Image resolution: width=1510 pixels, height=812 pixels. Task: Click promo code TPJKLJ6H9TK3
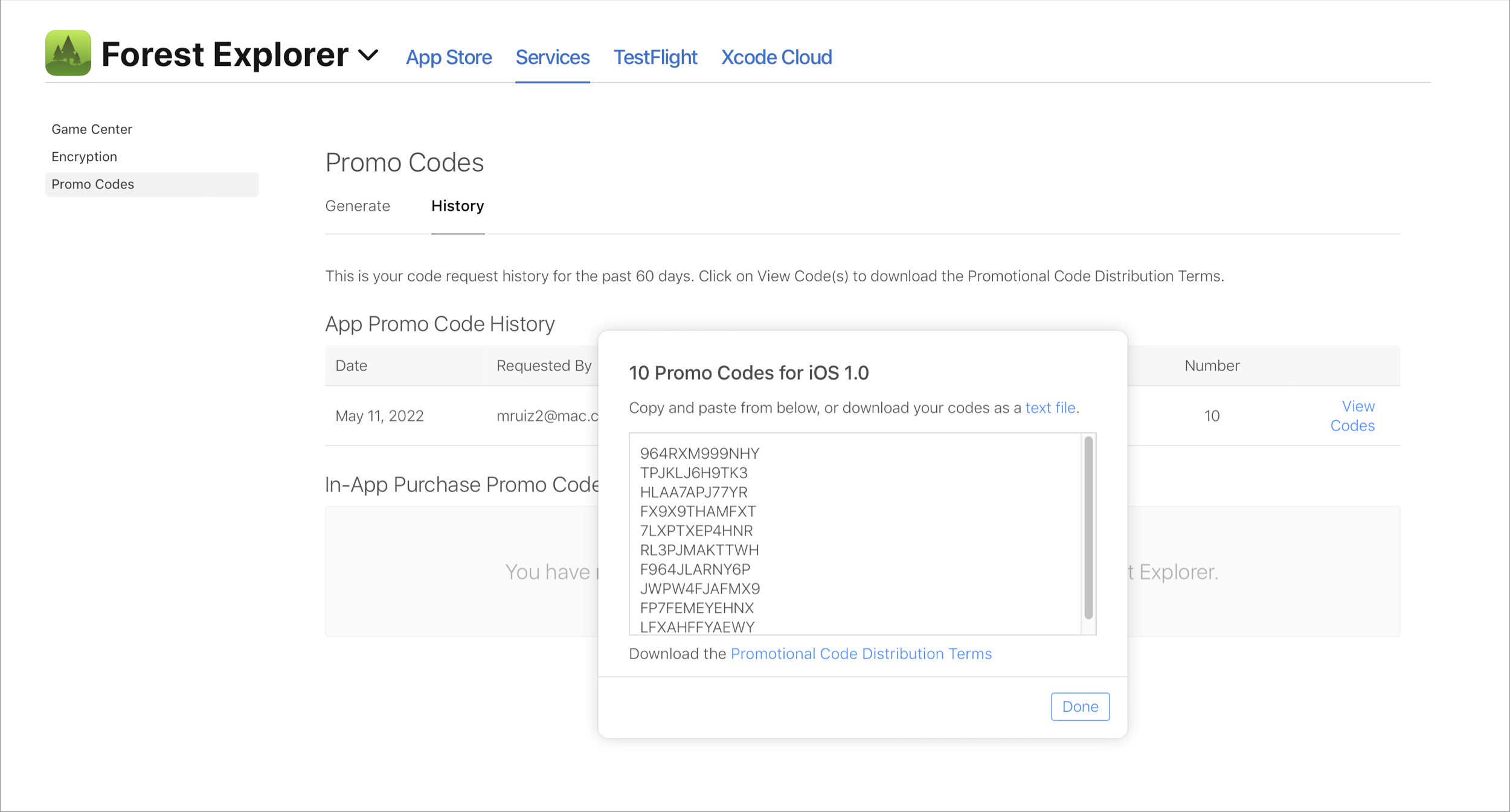point(694,473)
